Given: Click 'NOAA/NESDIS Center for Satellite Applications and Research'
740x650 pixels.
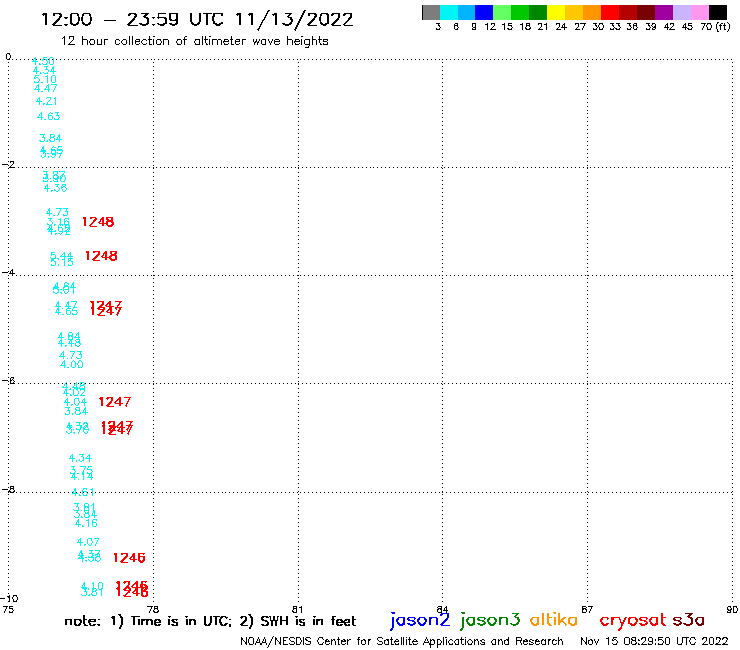Looking at the screenshot, I should tap(402, 642).
